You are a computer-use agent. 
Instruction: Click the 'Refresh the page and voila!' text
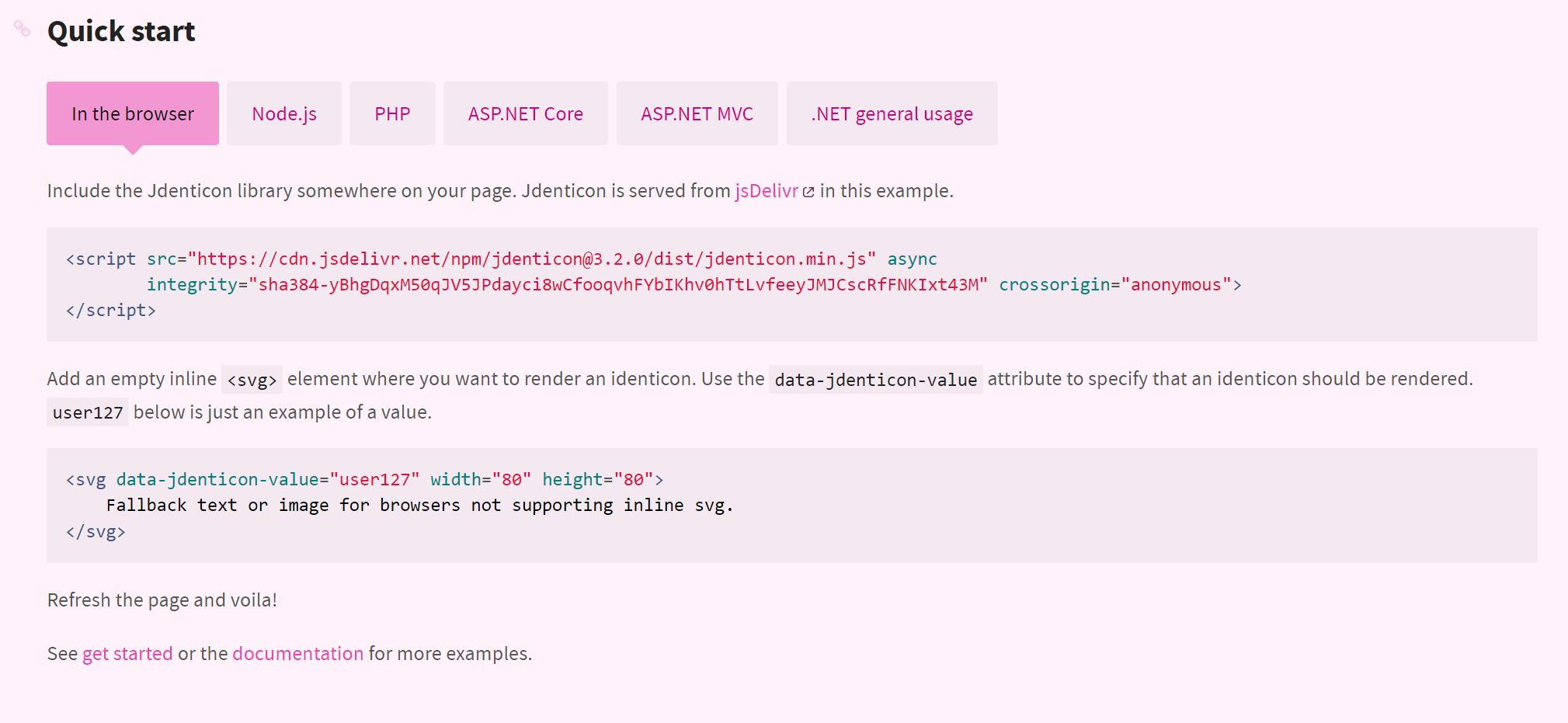click(162, 600)
